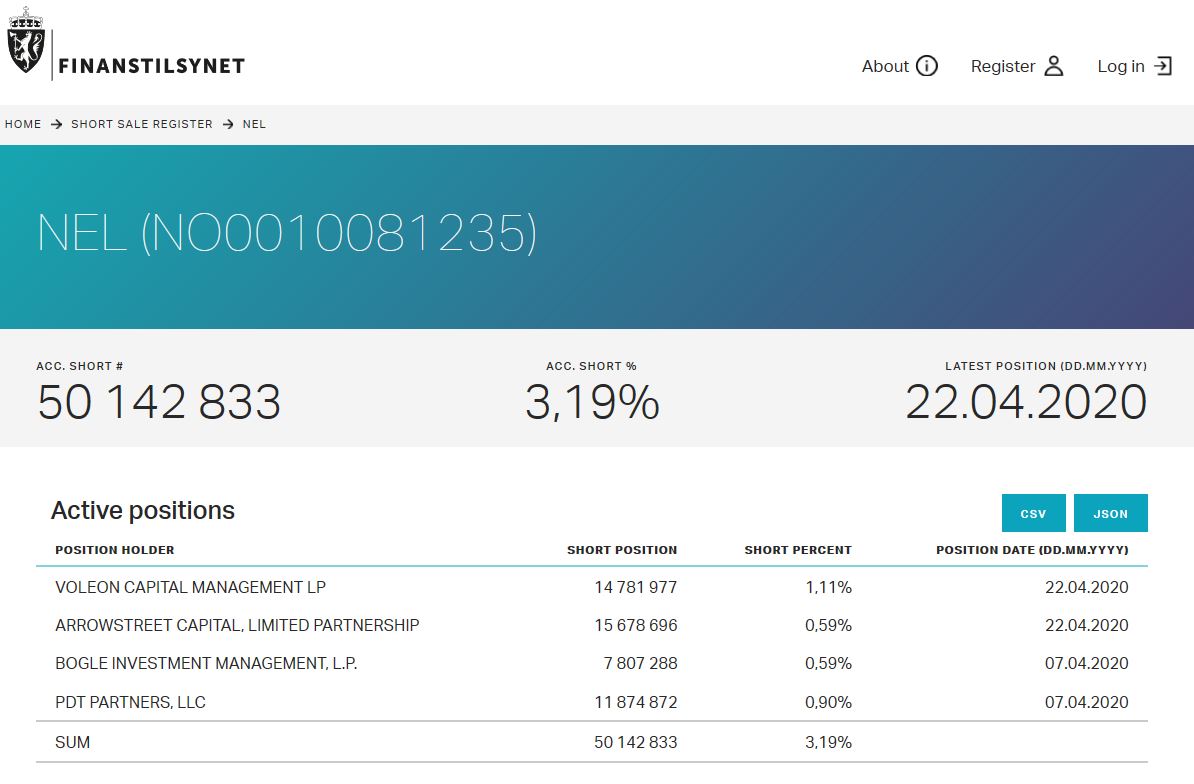
Task: Download active positions as CSV
Action: pyautogui.click(x=1033, y=513)
